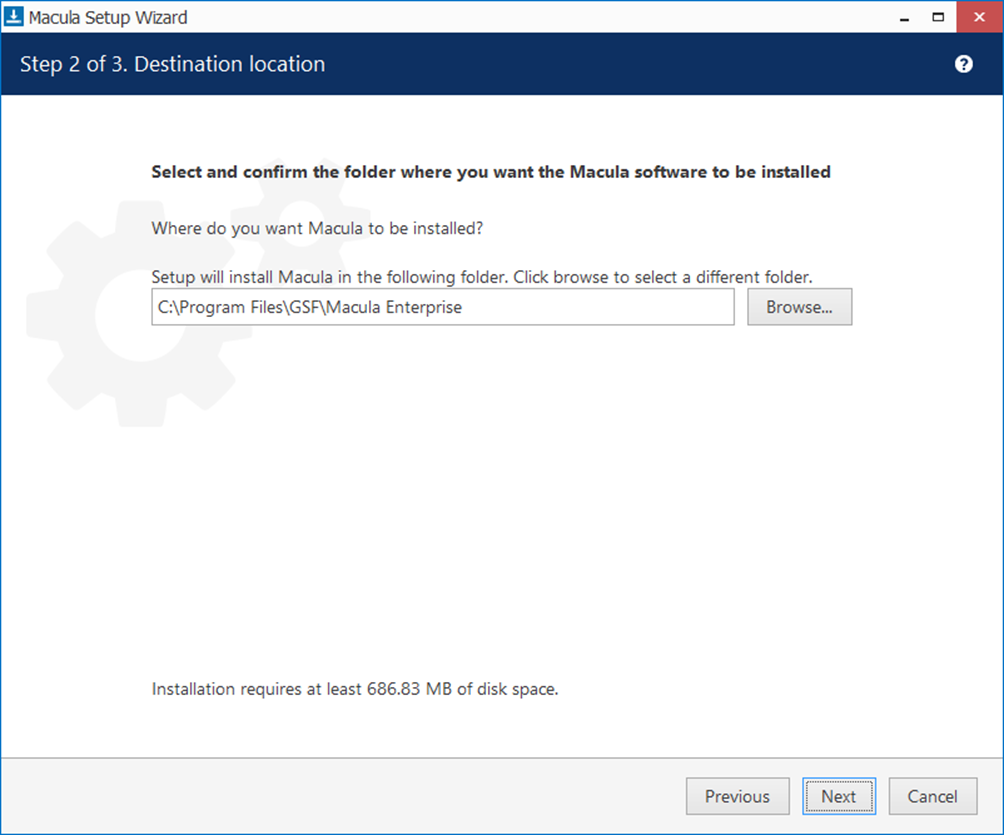Screen dimensions: 1004x835
Task: Proceed by pressing Next
Action: tap(838, 796)
